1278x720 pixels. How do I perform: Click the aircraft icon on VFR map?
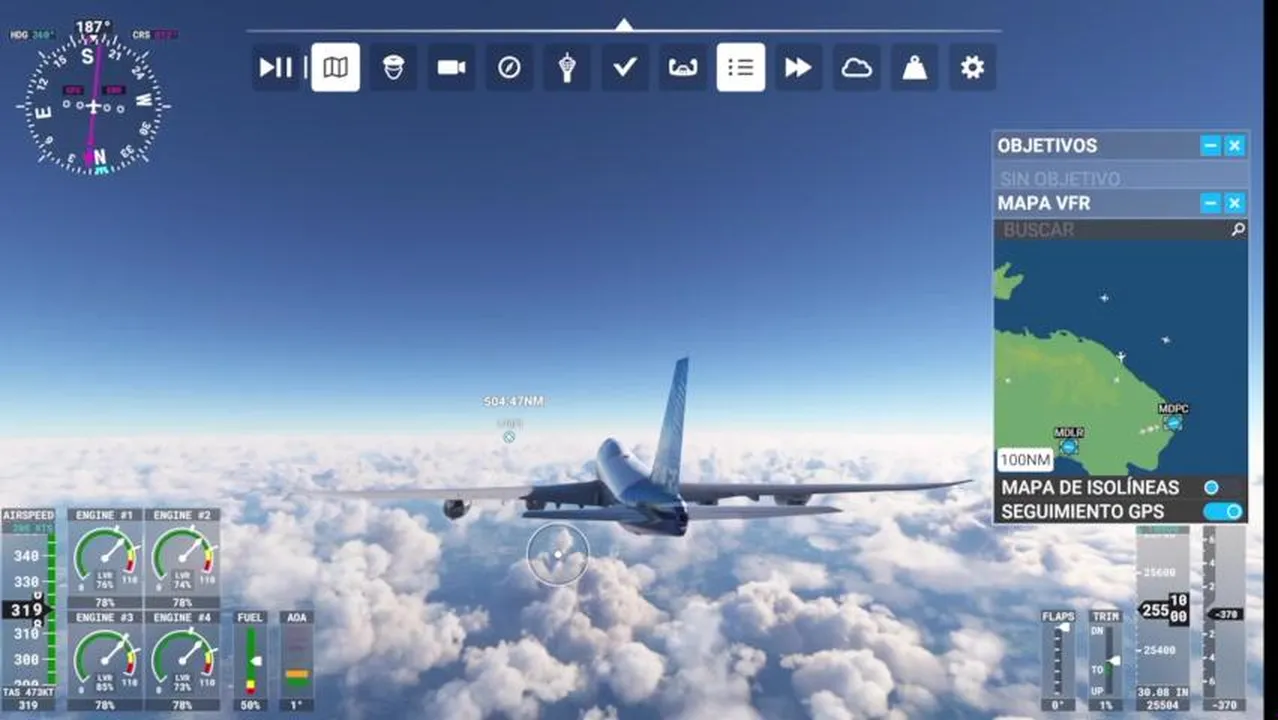[1121, 356]
